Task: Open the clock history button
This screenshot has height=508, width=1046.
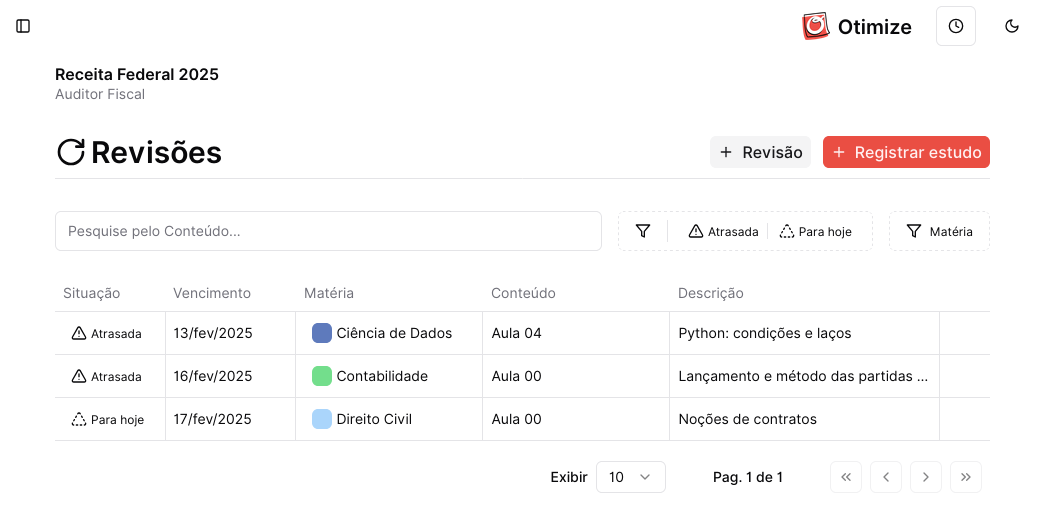Action: click(955, 26)
